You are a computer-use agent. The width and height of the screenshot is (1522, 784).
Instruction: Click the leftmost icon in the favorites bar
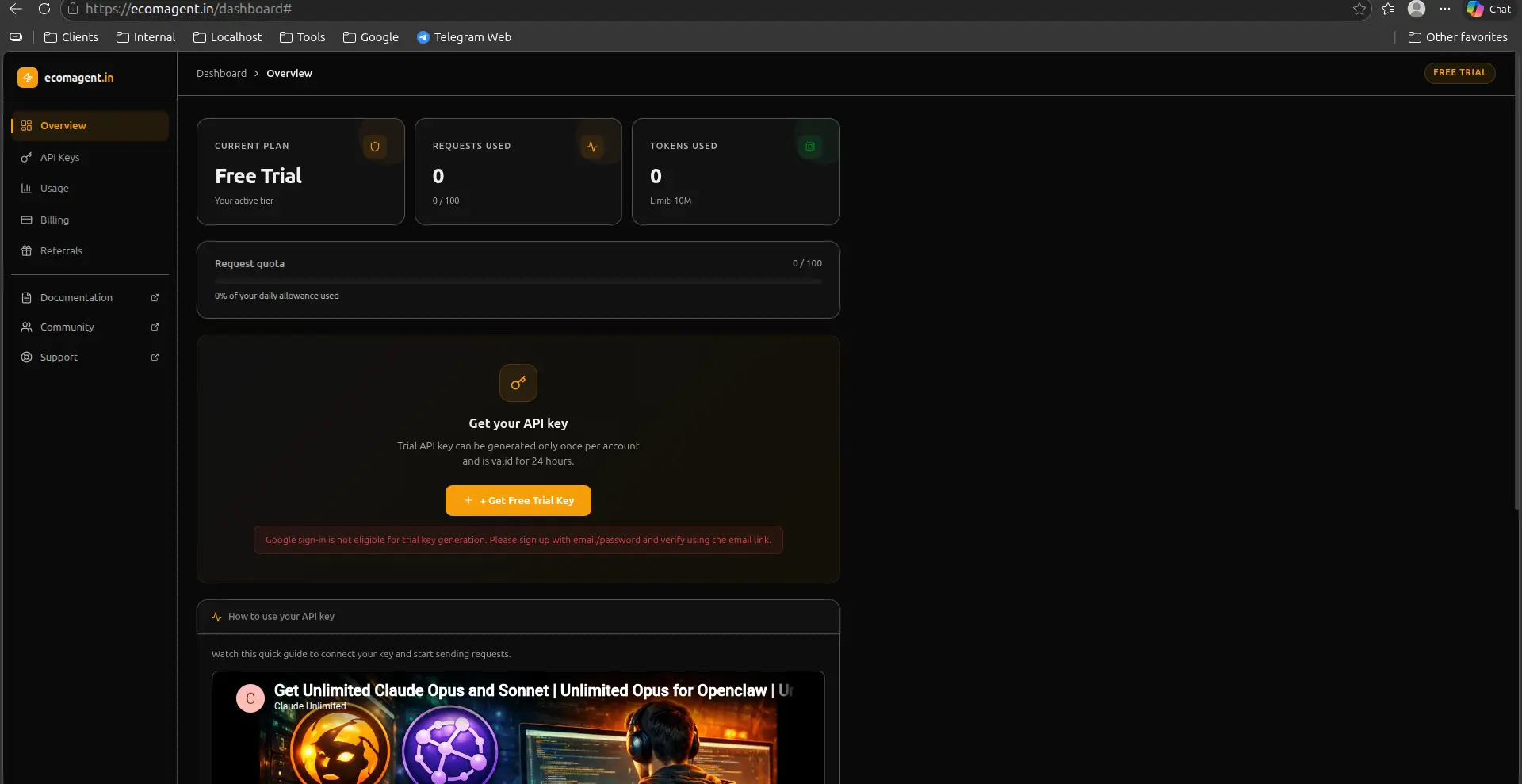pyautogui.click(x=16, y=37)
